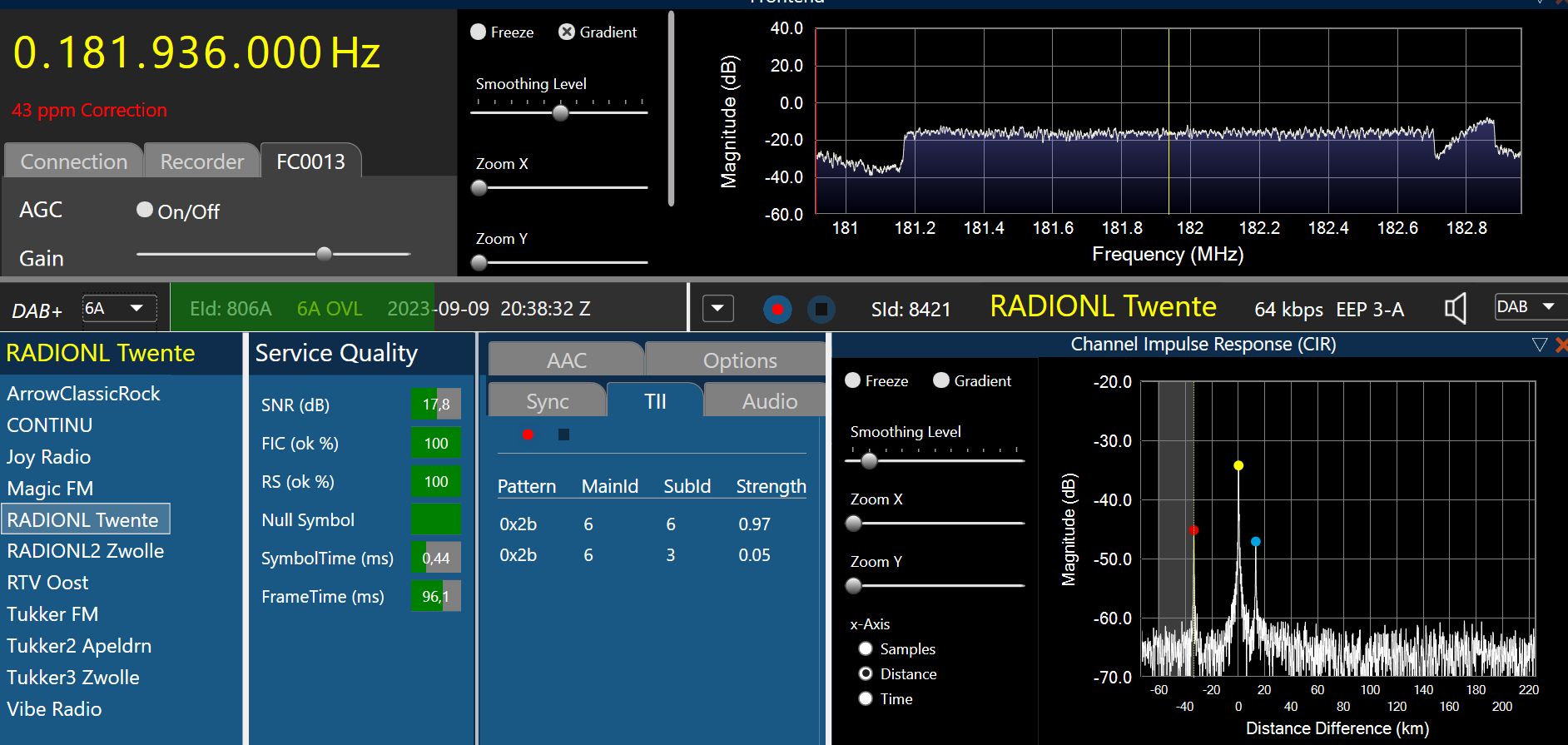Select Magic FM service
The height and width of the screenshot is (745, 1568).
50,489
